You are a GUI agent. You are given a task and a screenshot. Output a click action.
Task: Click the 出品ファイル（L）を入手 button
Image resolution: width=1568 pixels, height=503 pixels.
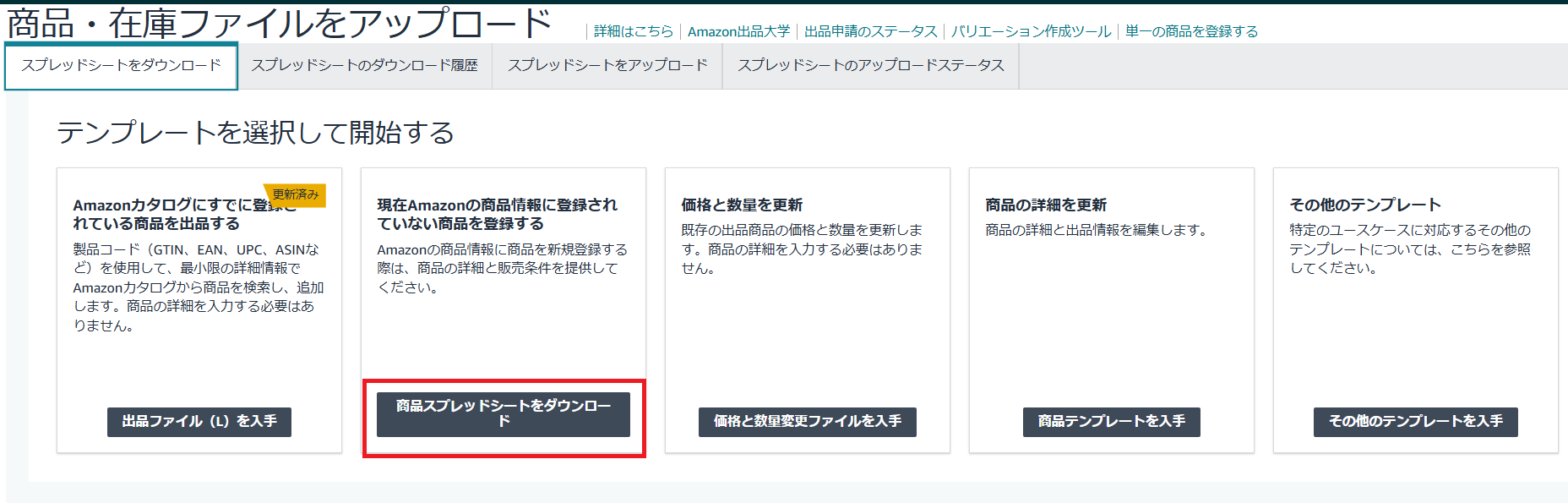(x=199, y=422)
